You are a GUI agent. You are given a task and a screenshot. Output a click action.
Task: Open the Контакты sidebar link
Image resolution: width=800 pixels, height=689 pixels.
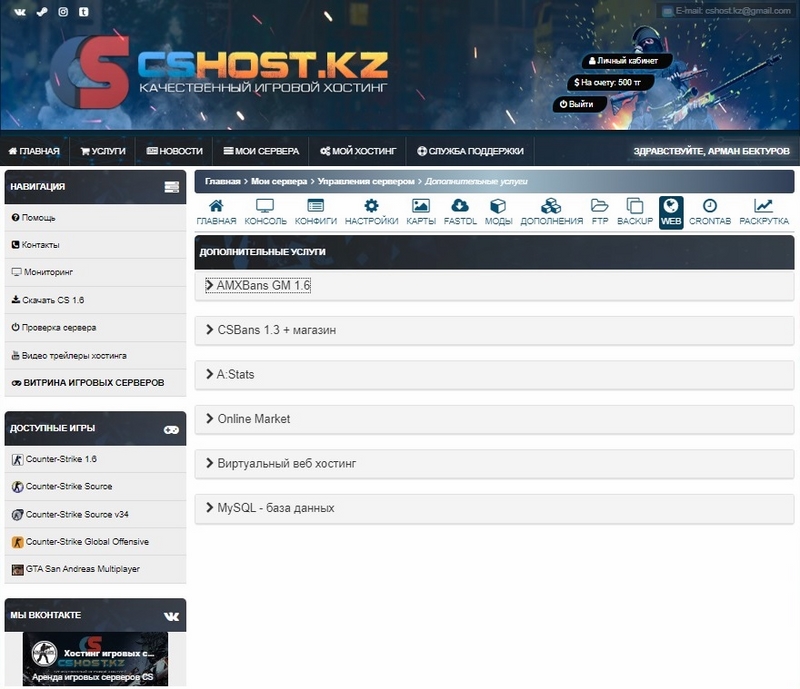tap(36, 245)
